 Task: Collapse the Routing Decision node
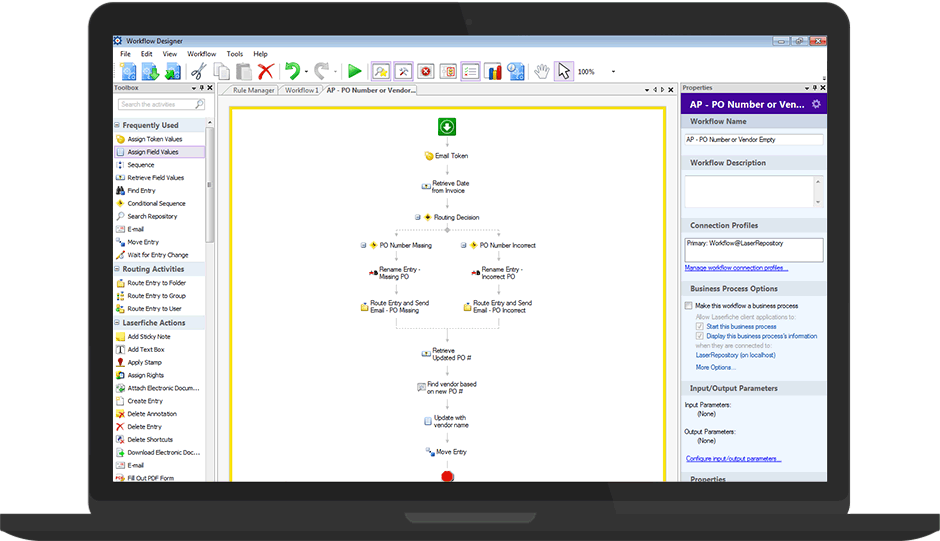pos(418,217)
